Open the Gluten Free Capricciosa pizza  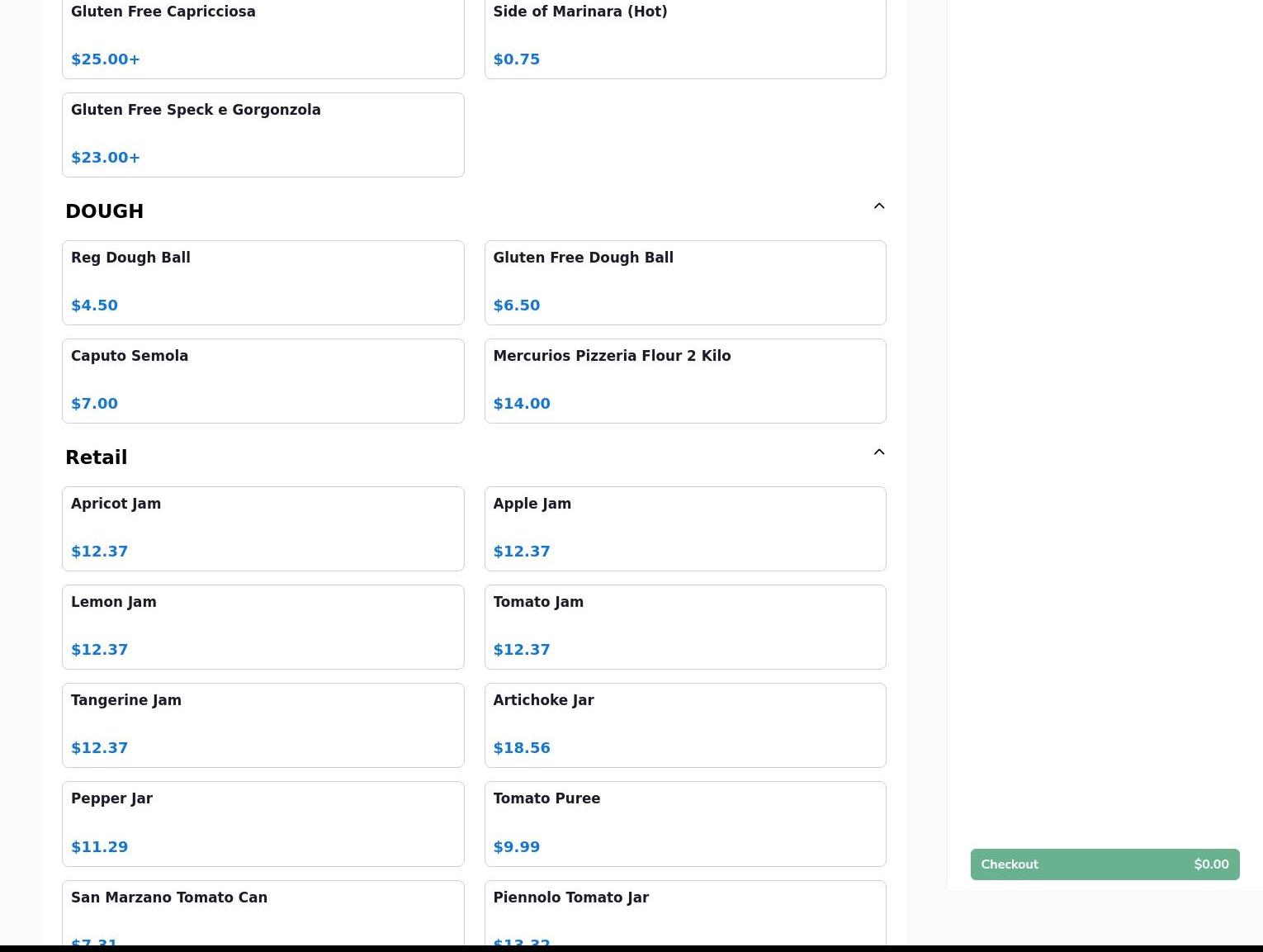(263, 37)
